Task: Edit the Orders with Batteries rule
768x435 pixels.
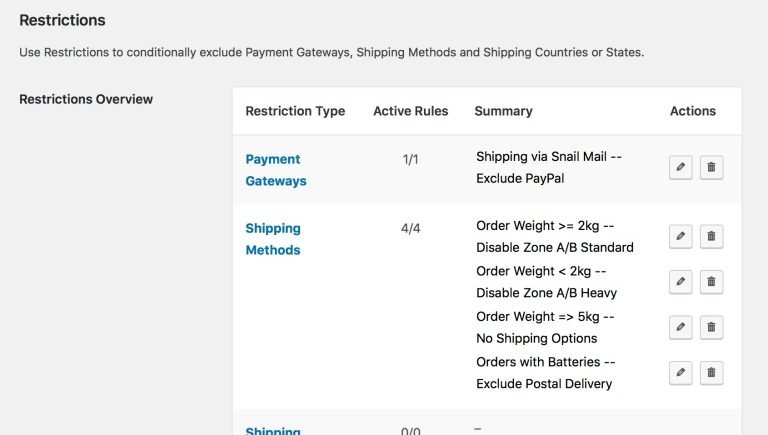Action: pyautogui.click(x=680, y=373)
